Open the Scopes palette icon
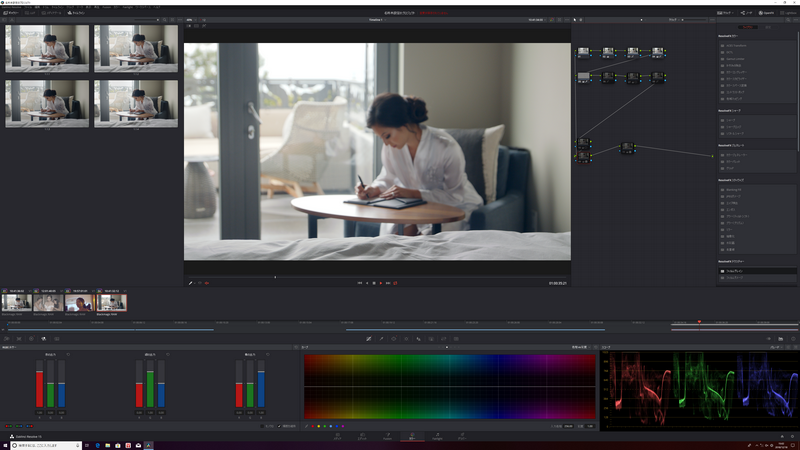 [781, 339]
